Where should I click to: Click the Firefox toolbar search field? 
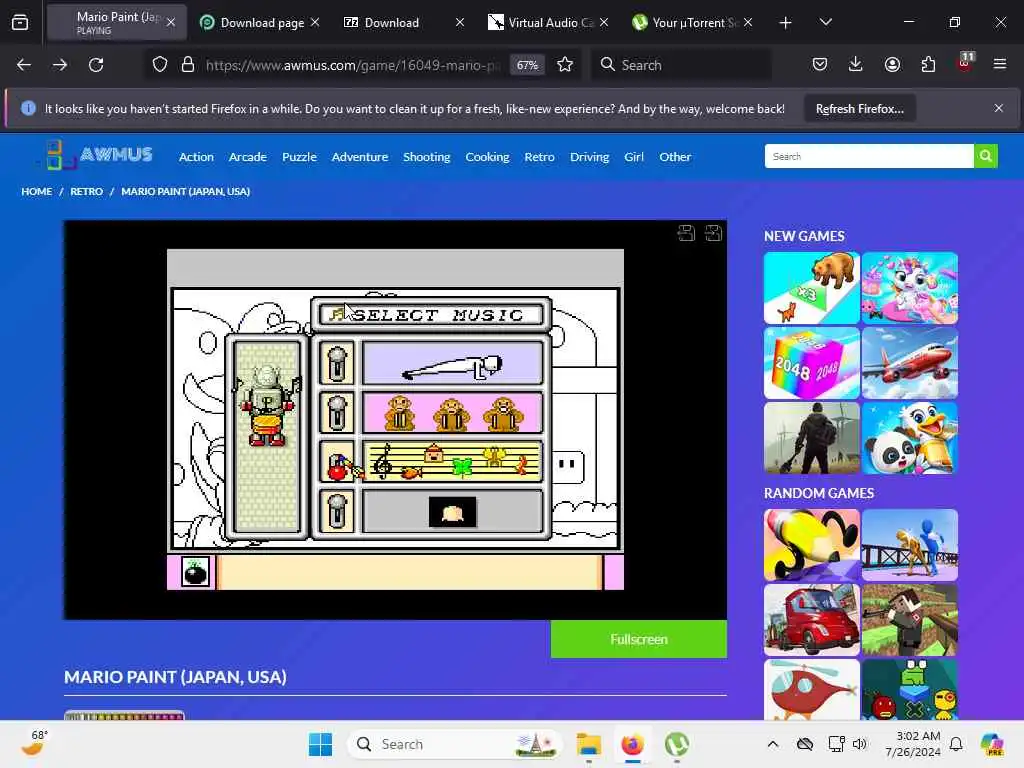[680, 65]
